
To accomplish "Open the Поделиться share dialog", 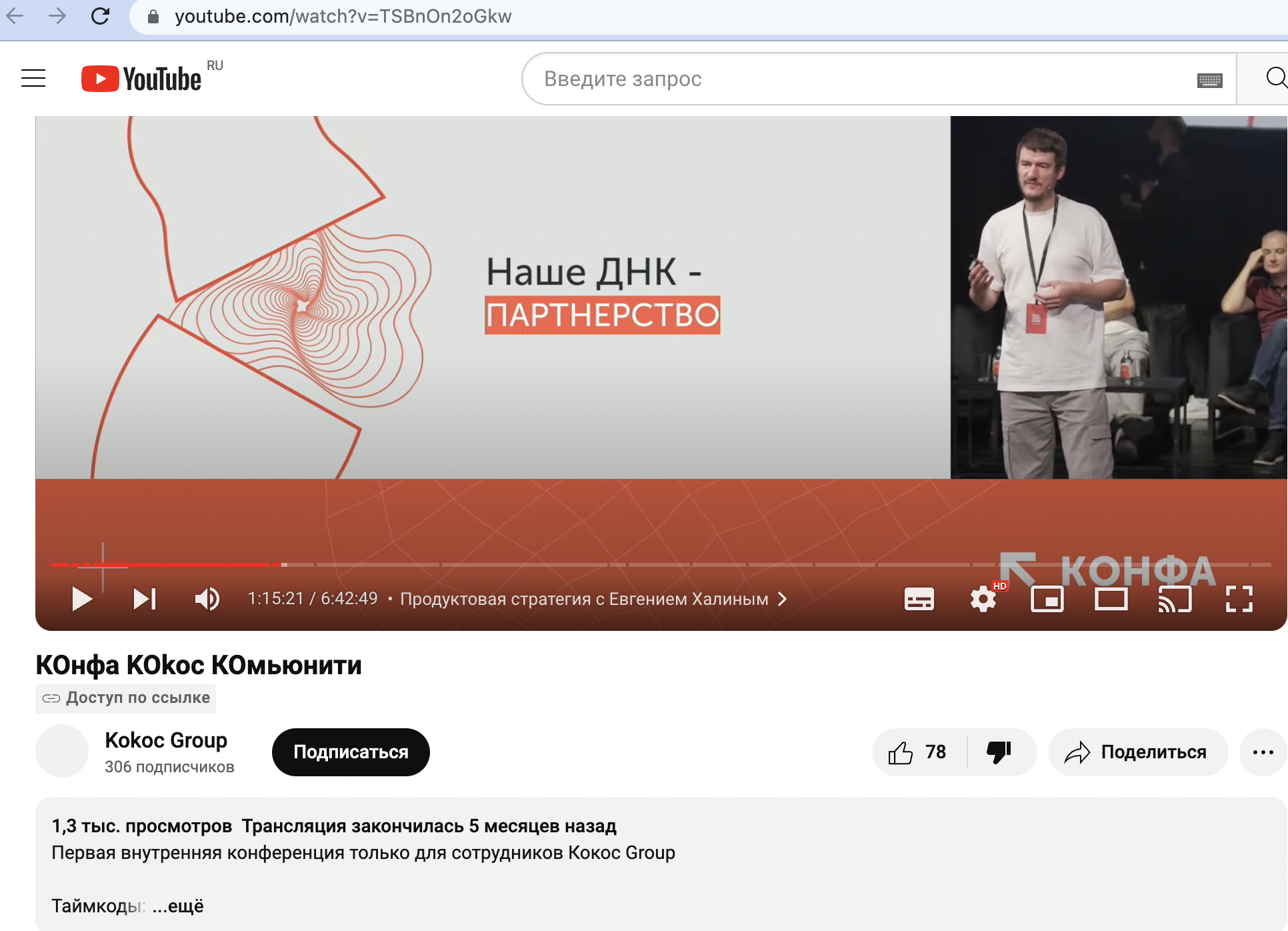I will click(x=1137, y=752).
